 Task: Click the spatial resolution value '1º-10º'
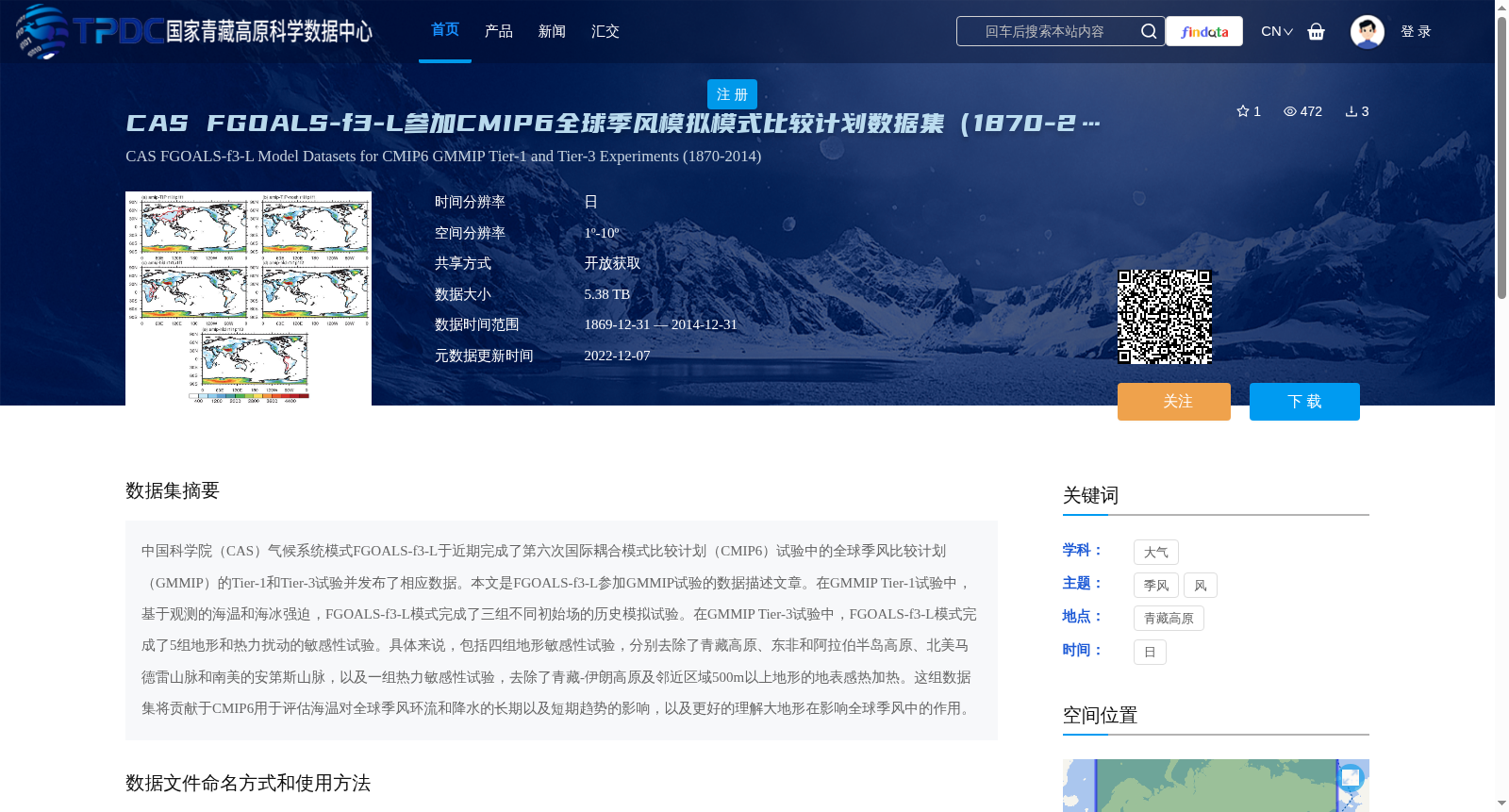pos(602,233)
